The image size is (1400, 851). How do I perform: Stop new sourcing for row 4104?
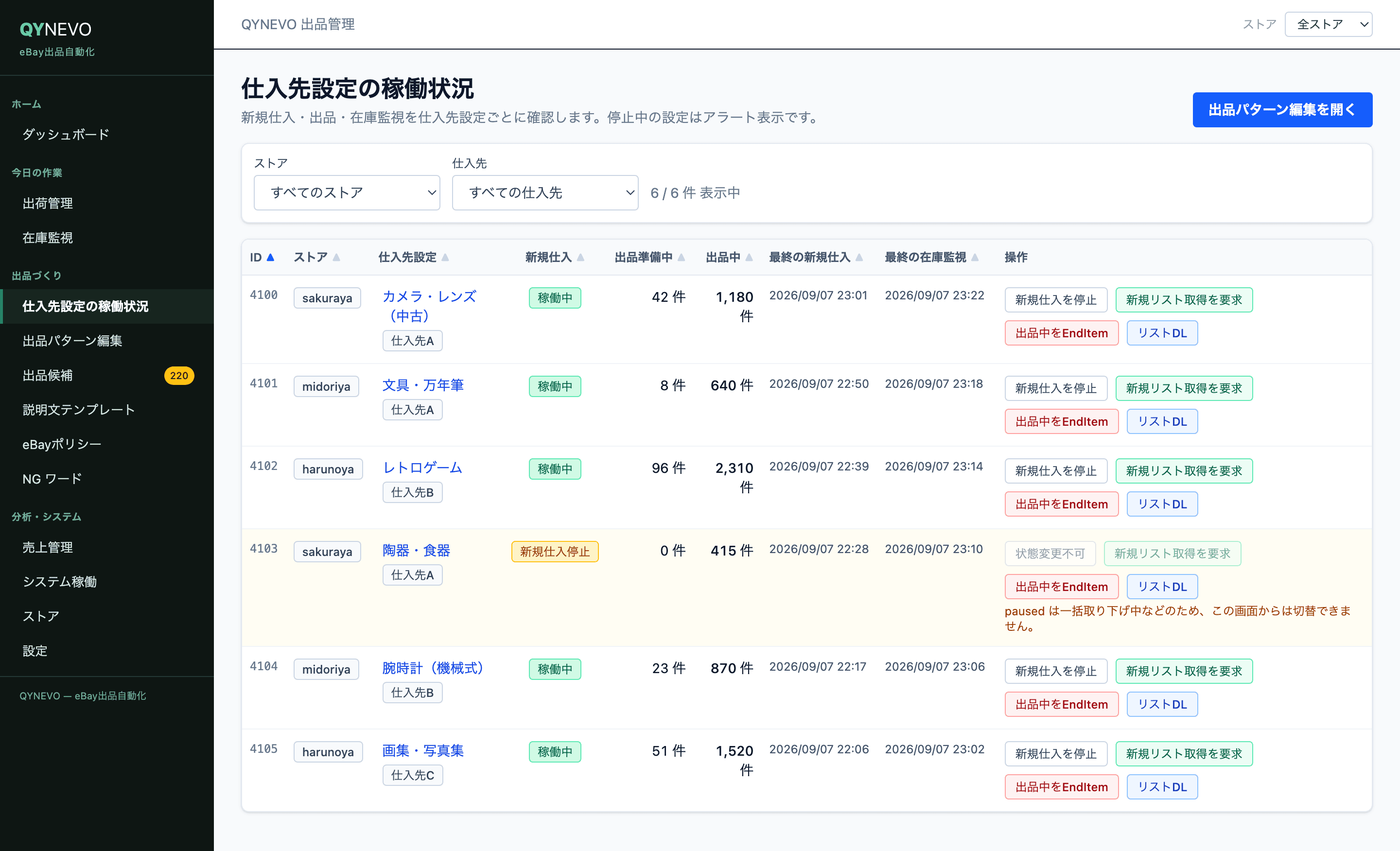pos(1056,672)
